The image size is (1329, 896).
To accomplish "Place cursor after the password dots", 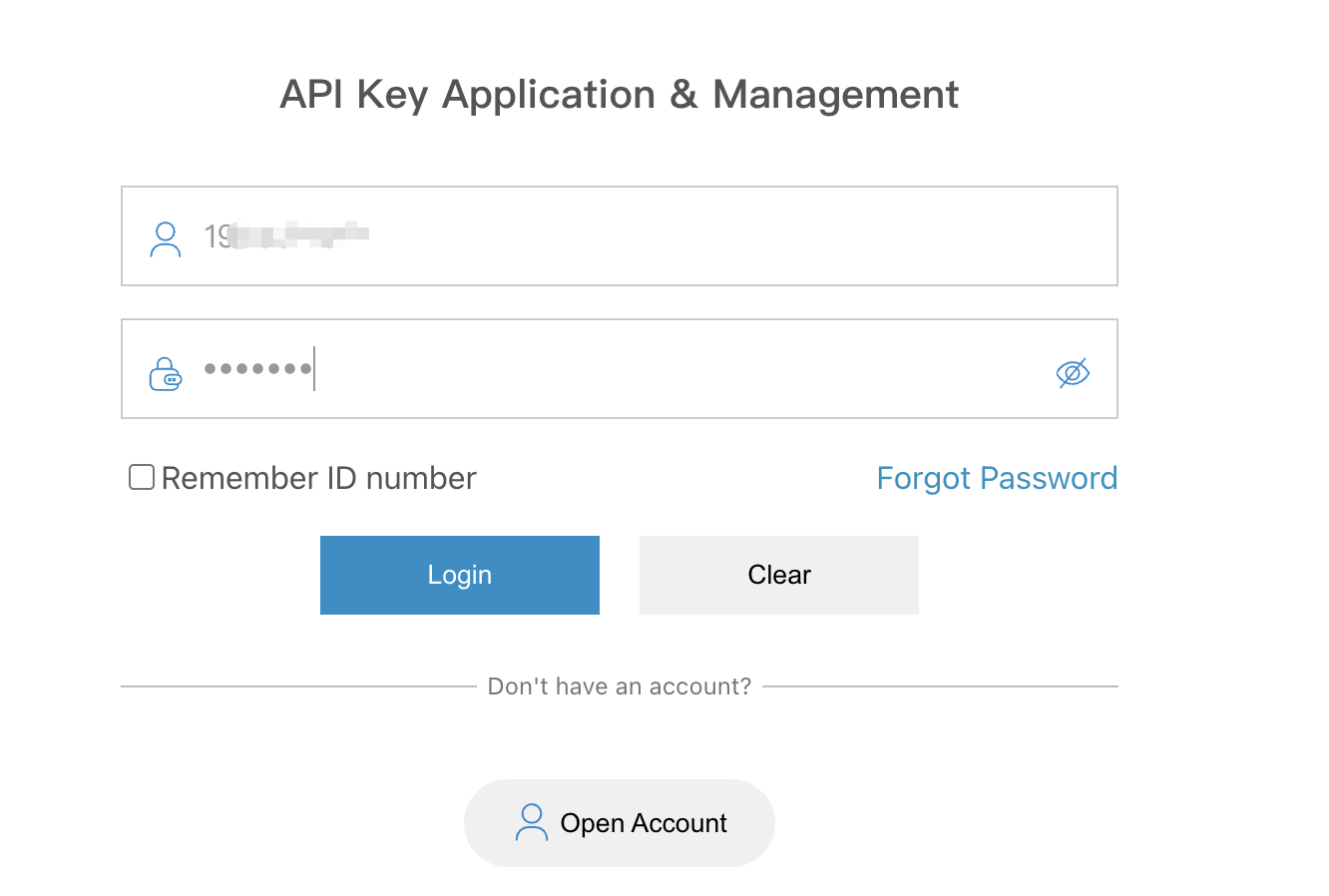I will (316, 369).
